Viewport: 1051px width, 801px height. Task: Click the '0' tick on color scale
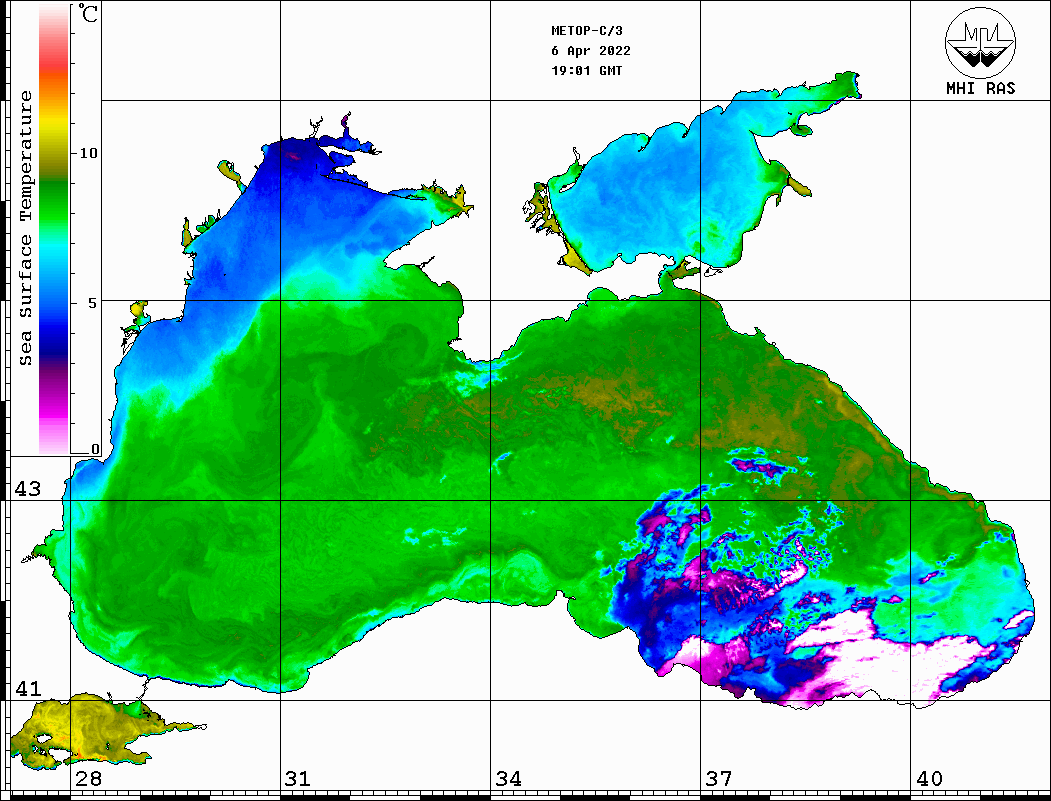[95, 449]
